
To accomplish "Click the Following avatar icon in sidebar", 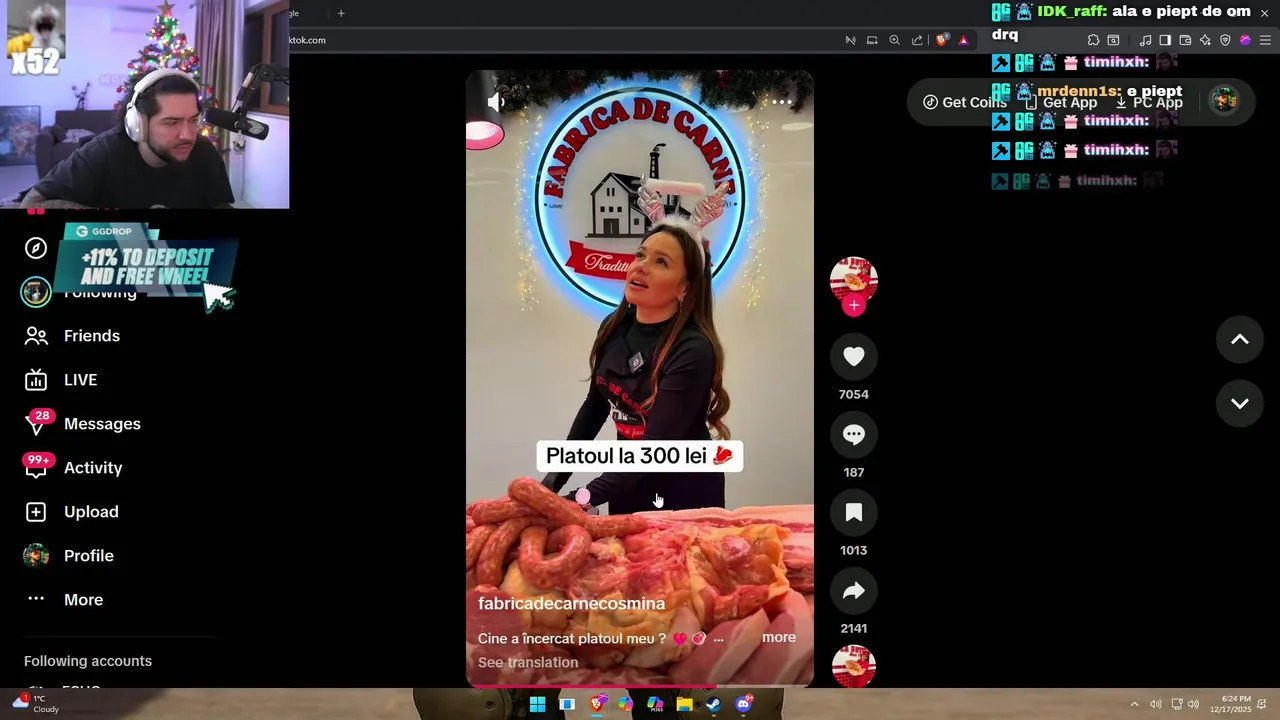I will pos(36,292).
